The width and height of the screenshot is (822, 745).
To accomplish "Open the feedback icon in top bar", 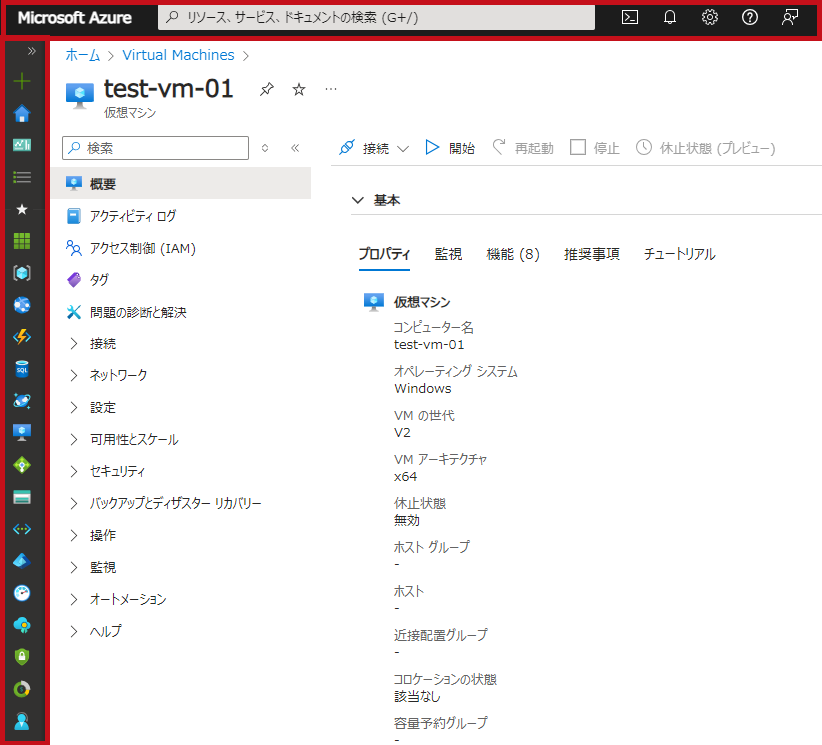I will pos(789,17).
